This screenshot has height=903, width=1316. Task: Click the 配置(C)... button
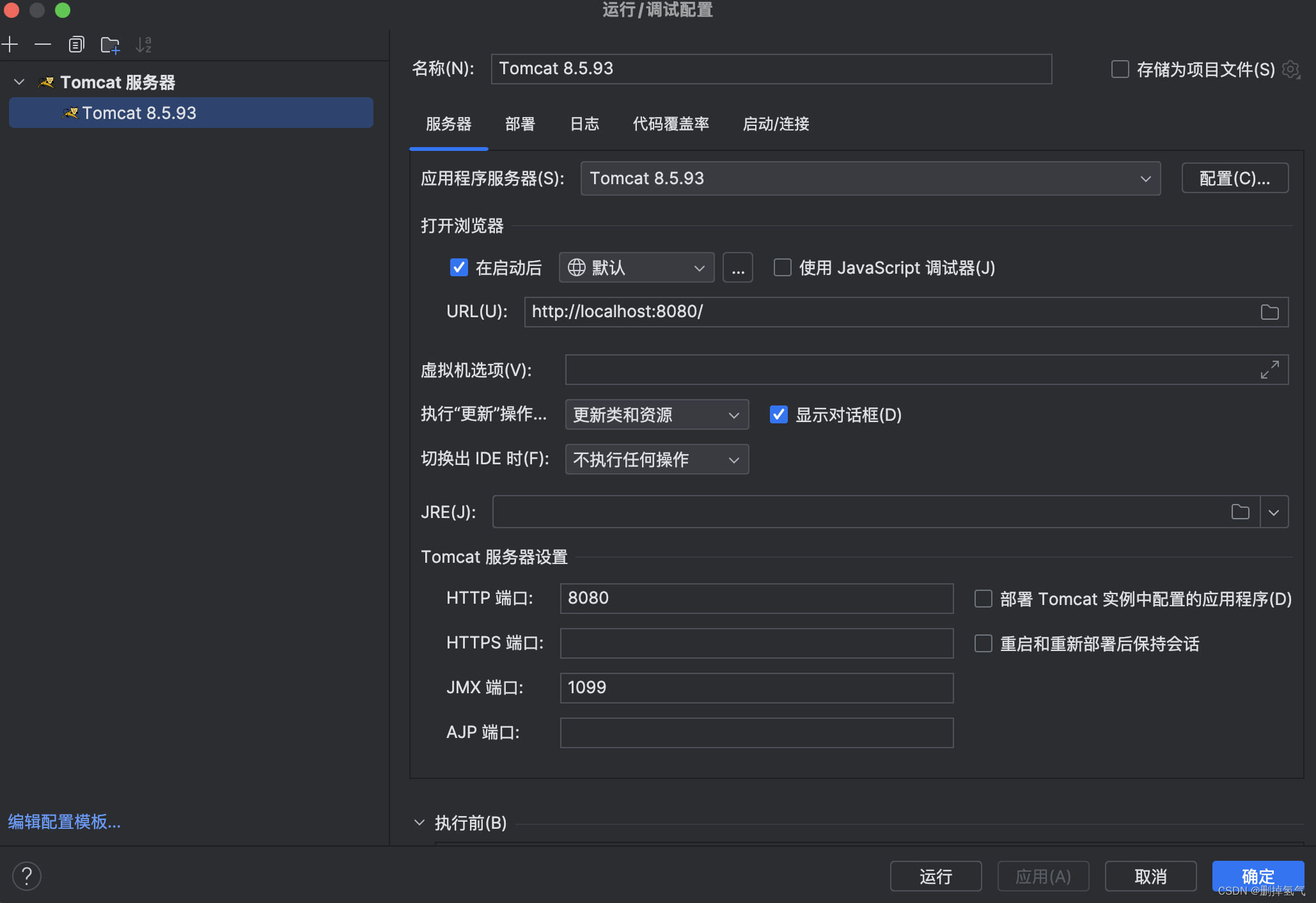click(x=1235, y=178)
